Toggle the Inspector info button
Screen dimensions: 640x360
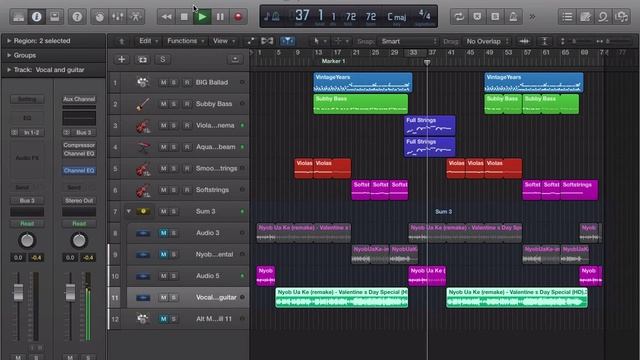click(x=37, y=17)
